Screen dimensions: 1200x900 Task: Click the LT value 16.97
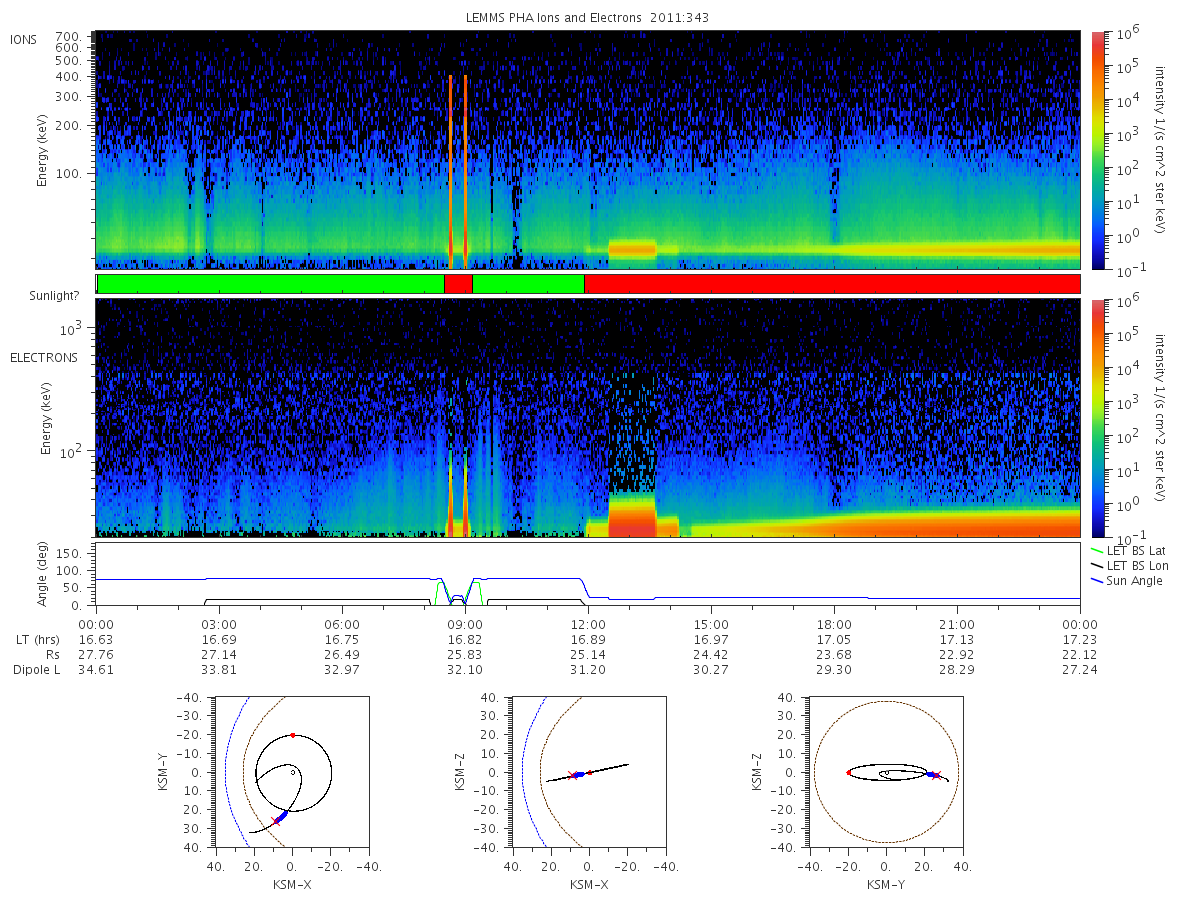coord(711,638)
